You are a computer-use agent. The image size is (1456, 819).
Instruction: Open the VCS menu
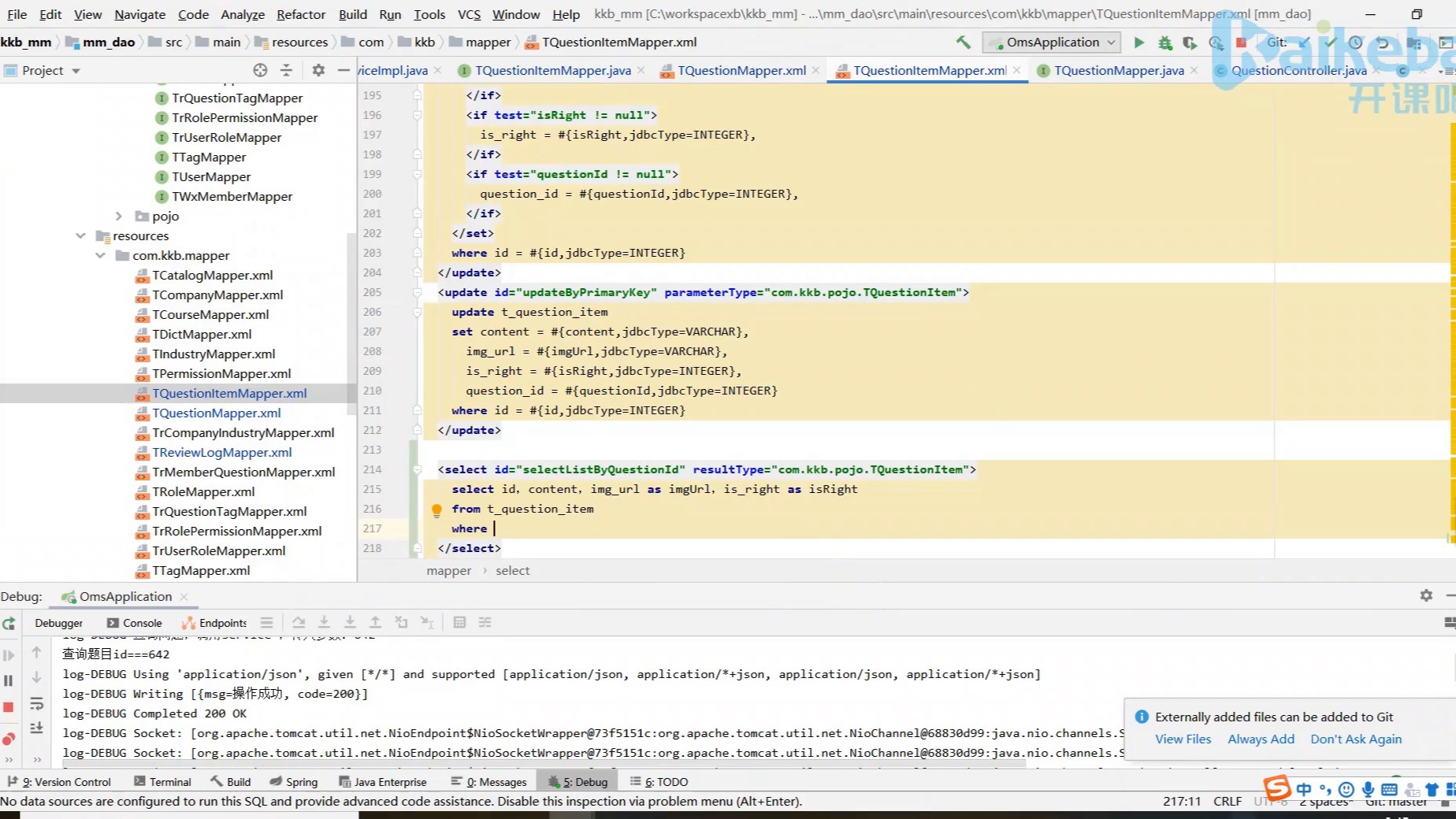(469, 14)
